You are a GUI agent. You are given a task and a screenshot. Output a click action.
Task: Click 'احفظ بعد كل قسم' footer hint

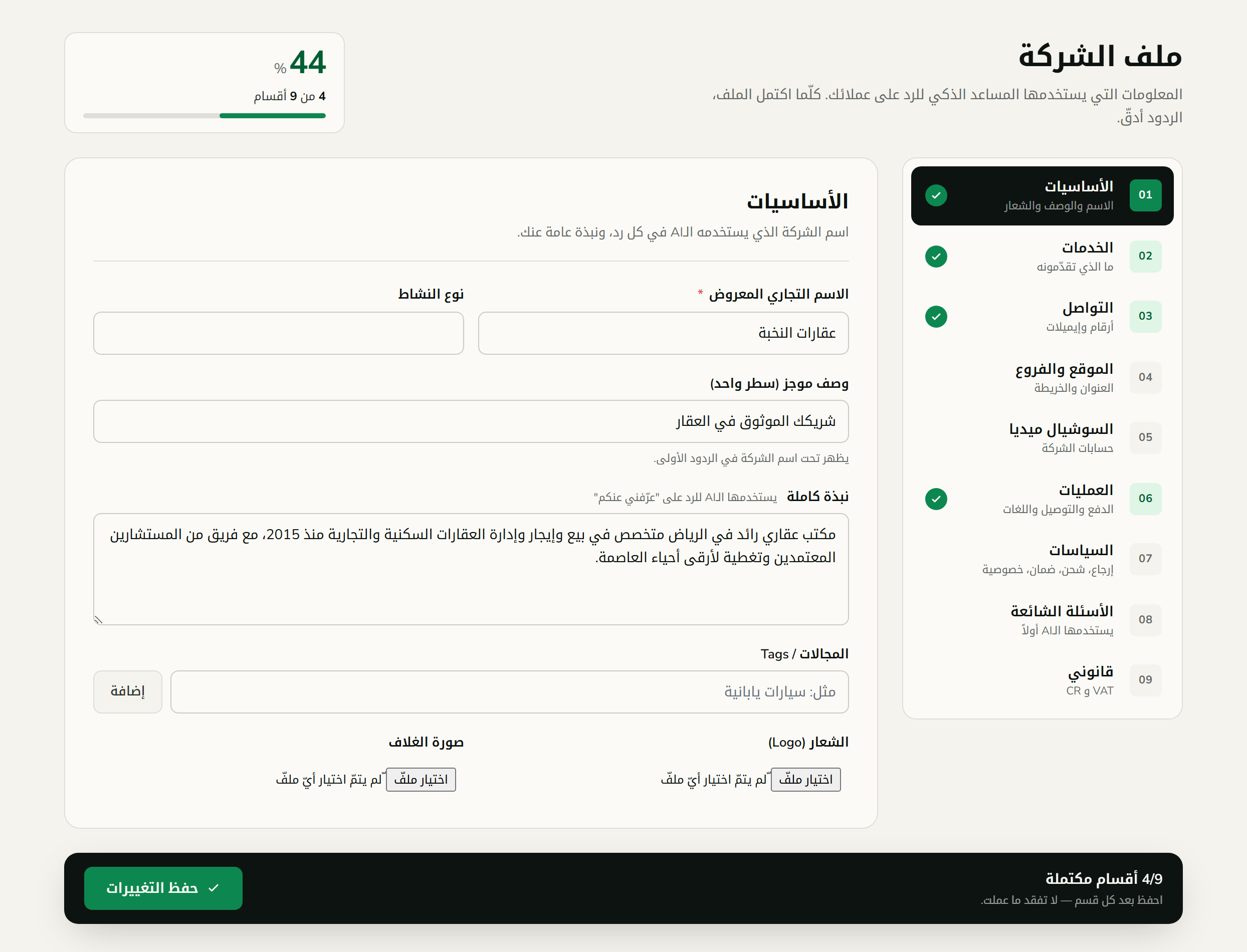1071,900
